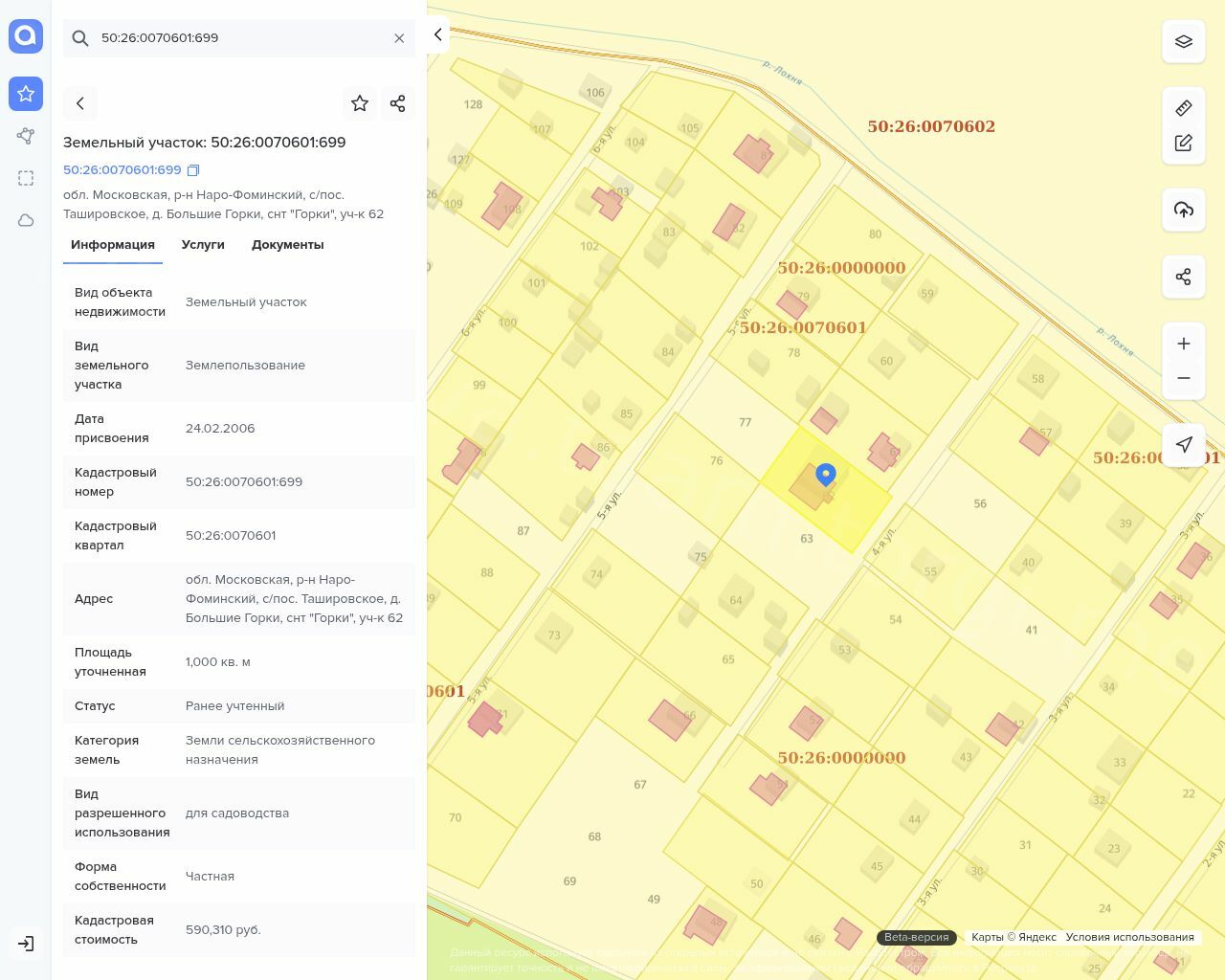Clear the search field text
This screenshot has height=980, width=1225.
click(x=399, y=38)
